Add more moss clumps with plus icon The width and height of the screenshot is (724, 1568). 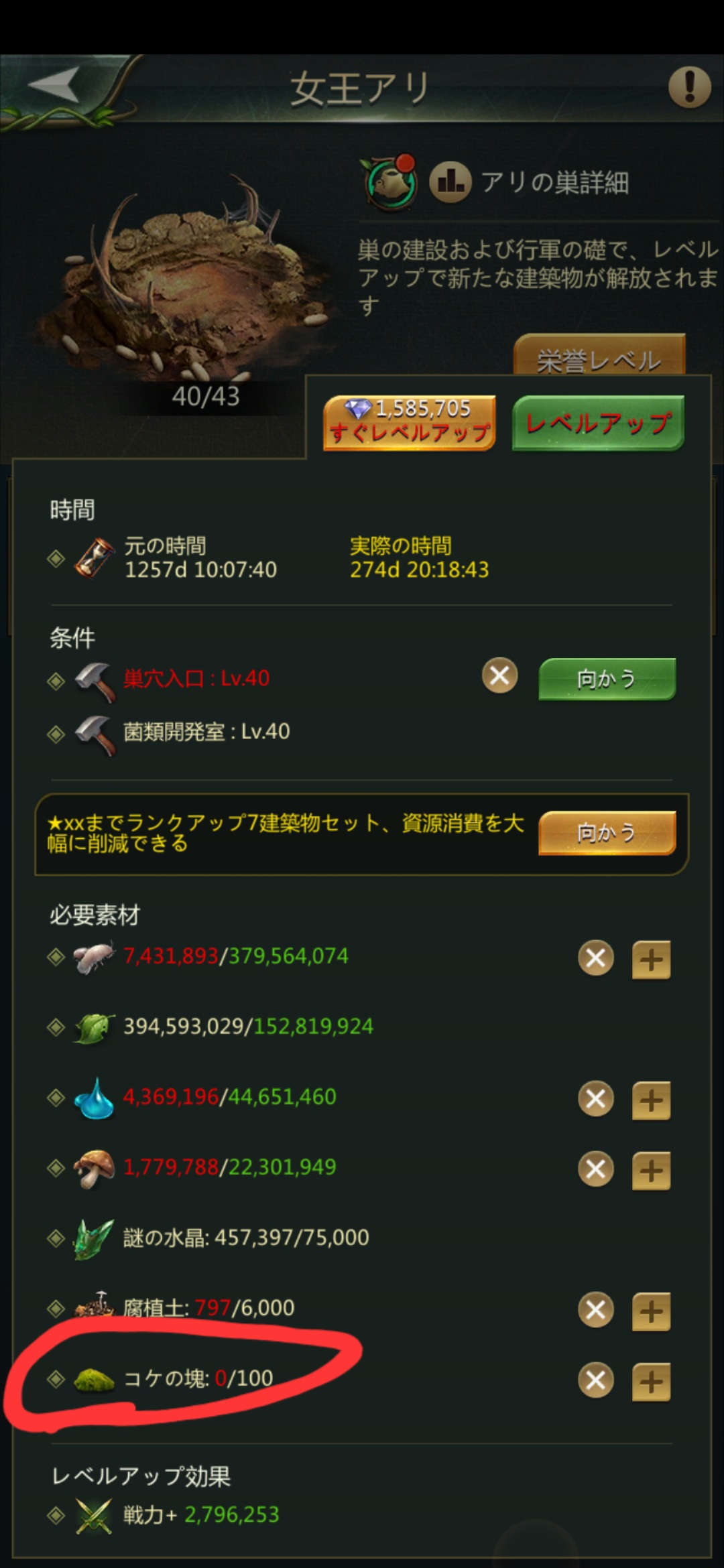[x=651, y=1381]
